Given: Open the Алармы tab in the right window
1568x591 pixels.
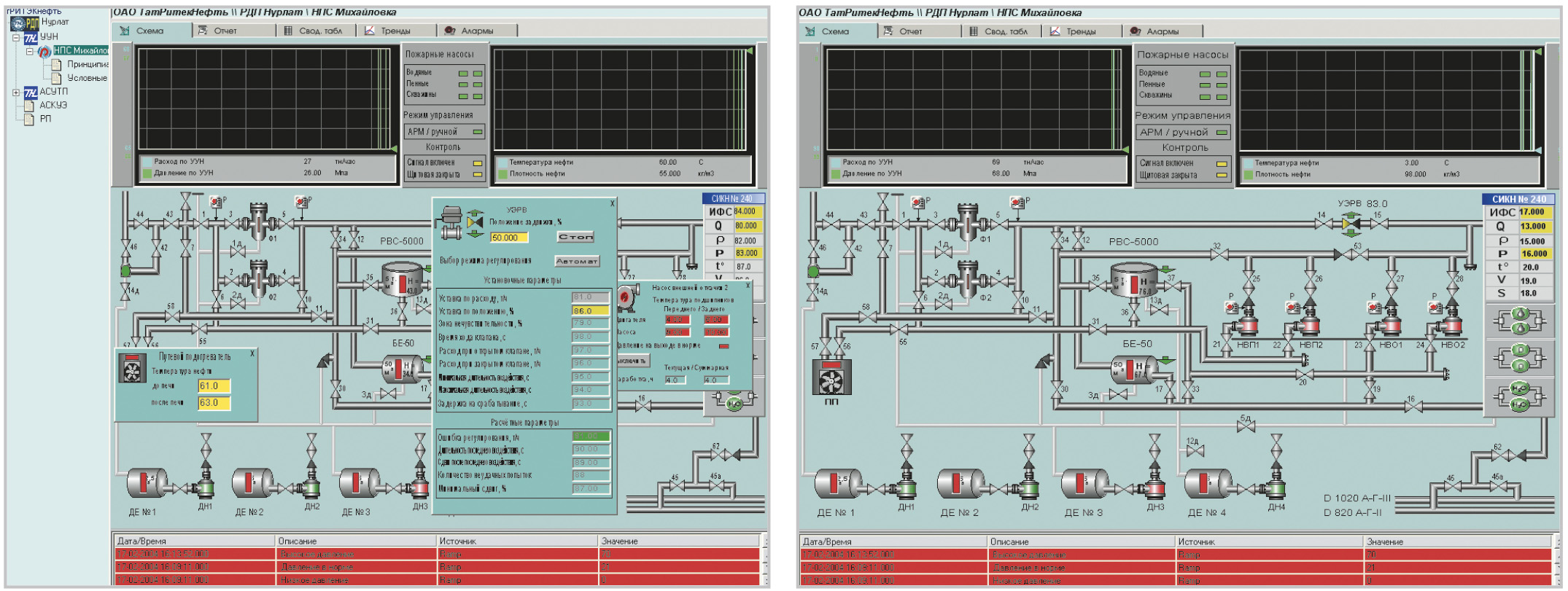Looking at the screenshot, I should click(1163, 31).
